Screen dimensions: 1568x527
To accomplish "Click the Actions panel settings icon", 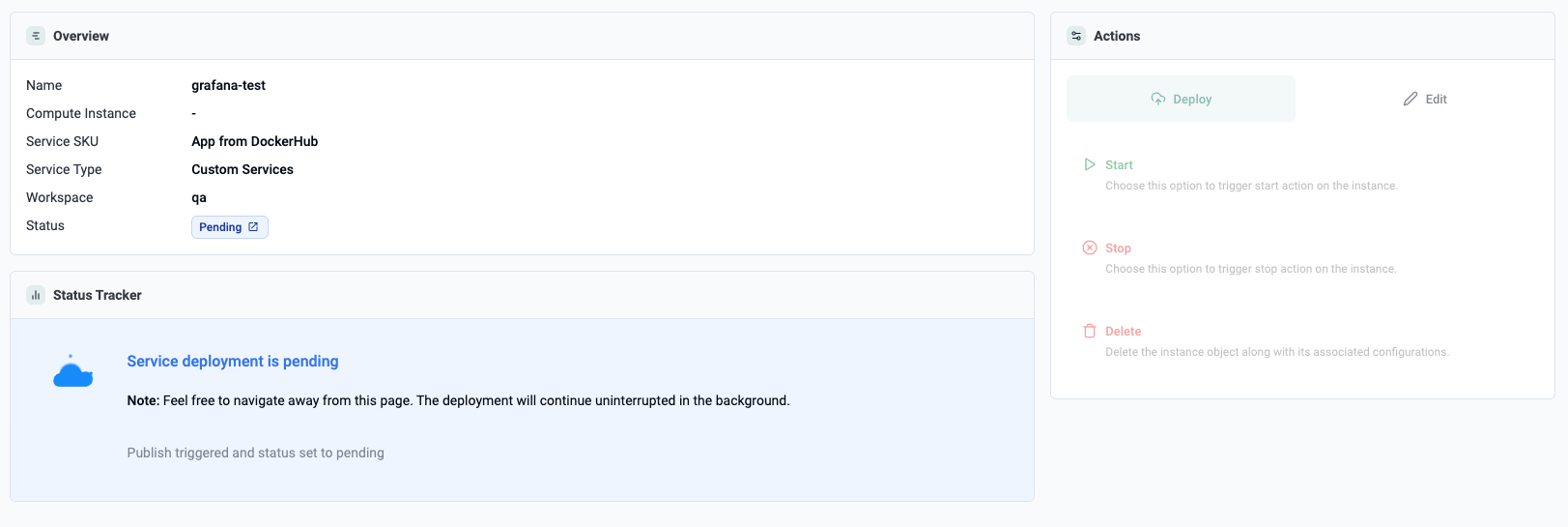I will (1076, 36).
